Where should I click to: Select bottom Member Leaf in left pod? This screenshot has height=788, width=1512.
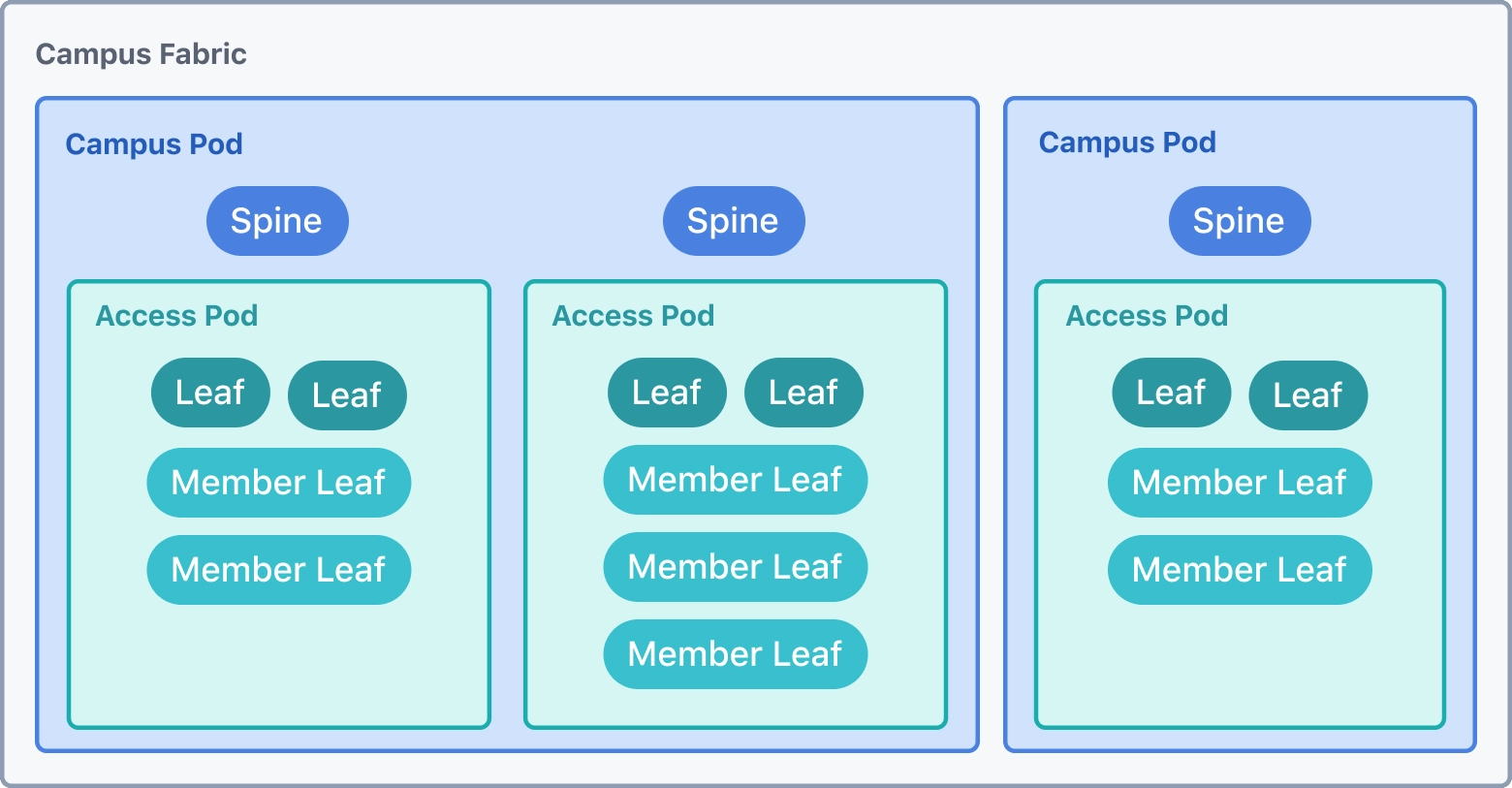coord(279,570)
